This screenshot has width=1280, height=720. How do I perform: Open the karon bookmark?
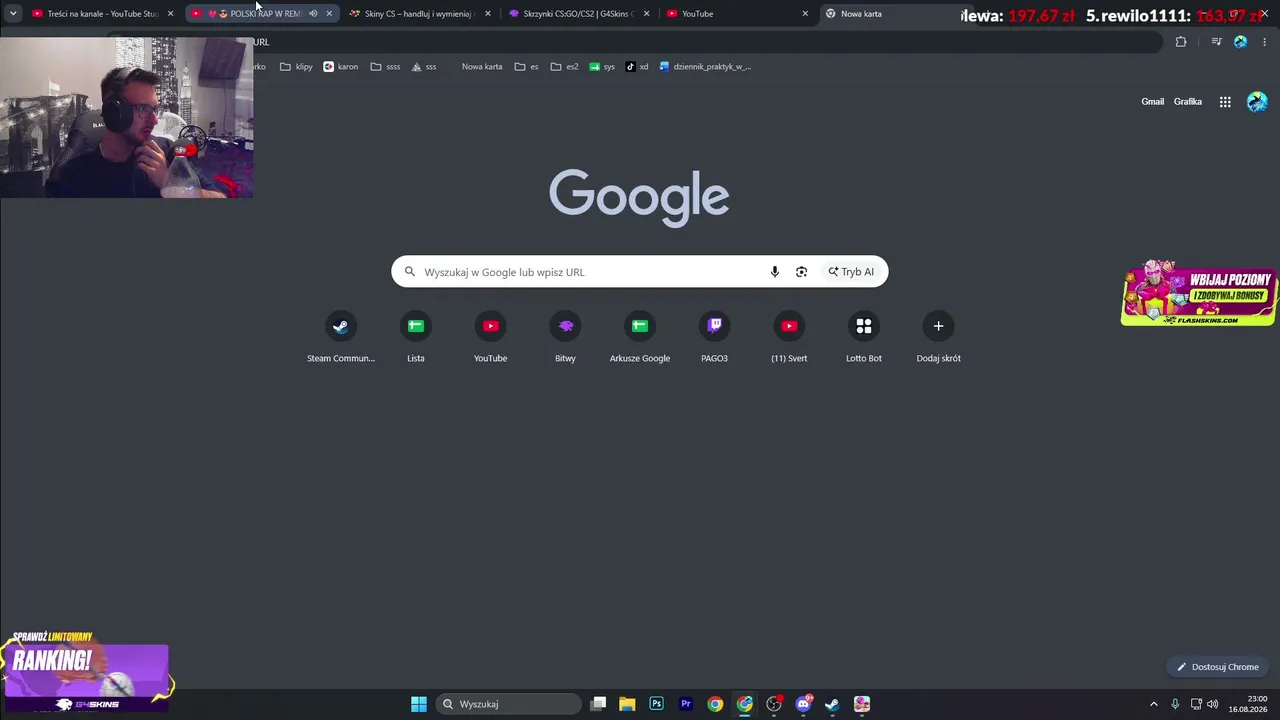click(341, 67)
